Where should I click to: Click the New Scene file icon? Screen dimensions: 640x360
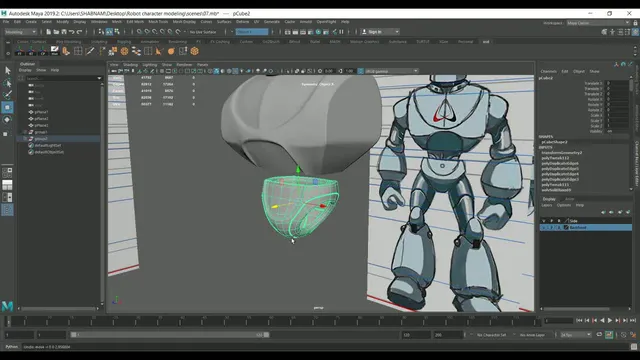coord(49,32)
